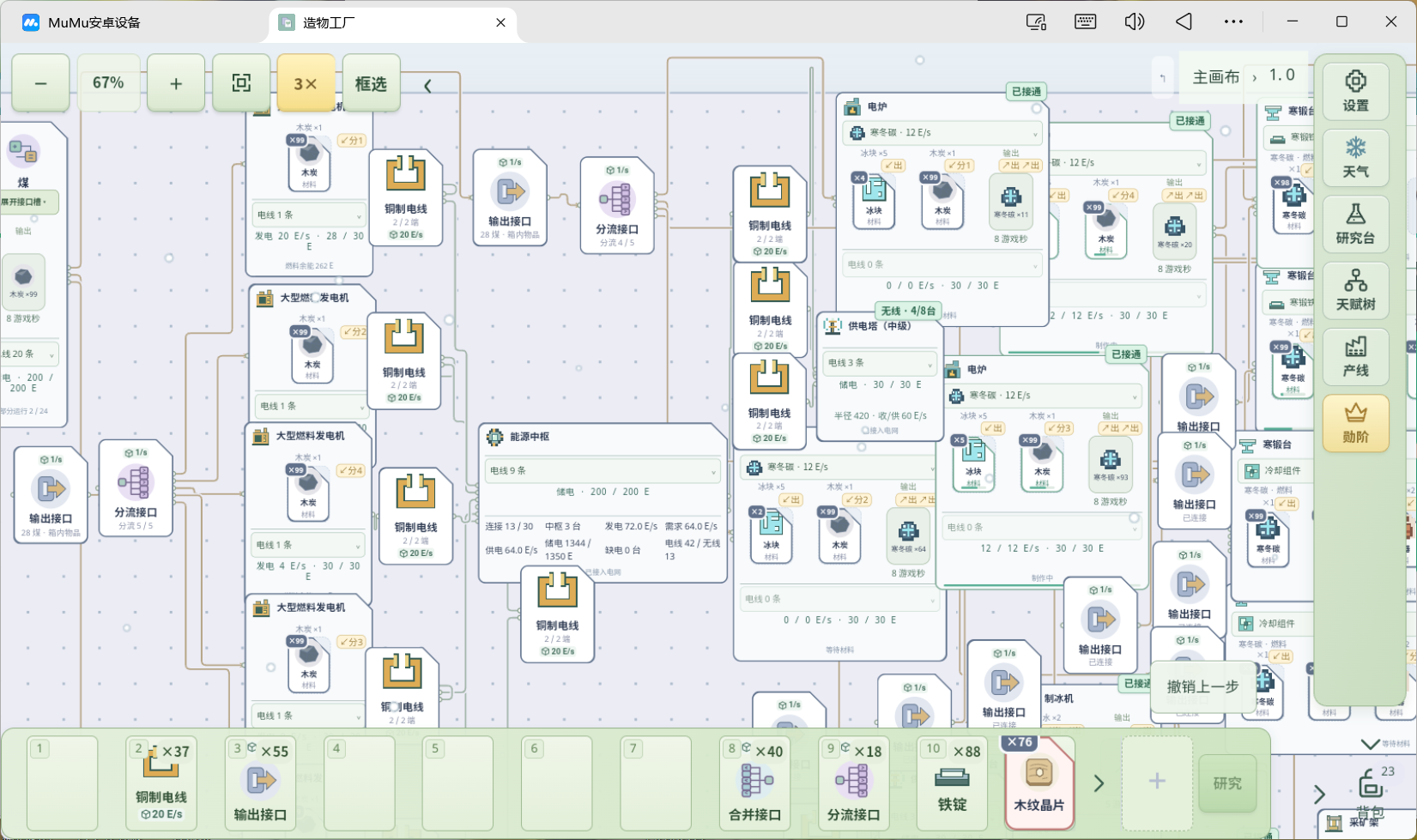Open the 电线 3 条 dropdown in 供电塔
1417x840 pixels.
[x=879, y=363]
